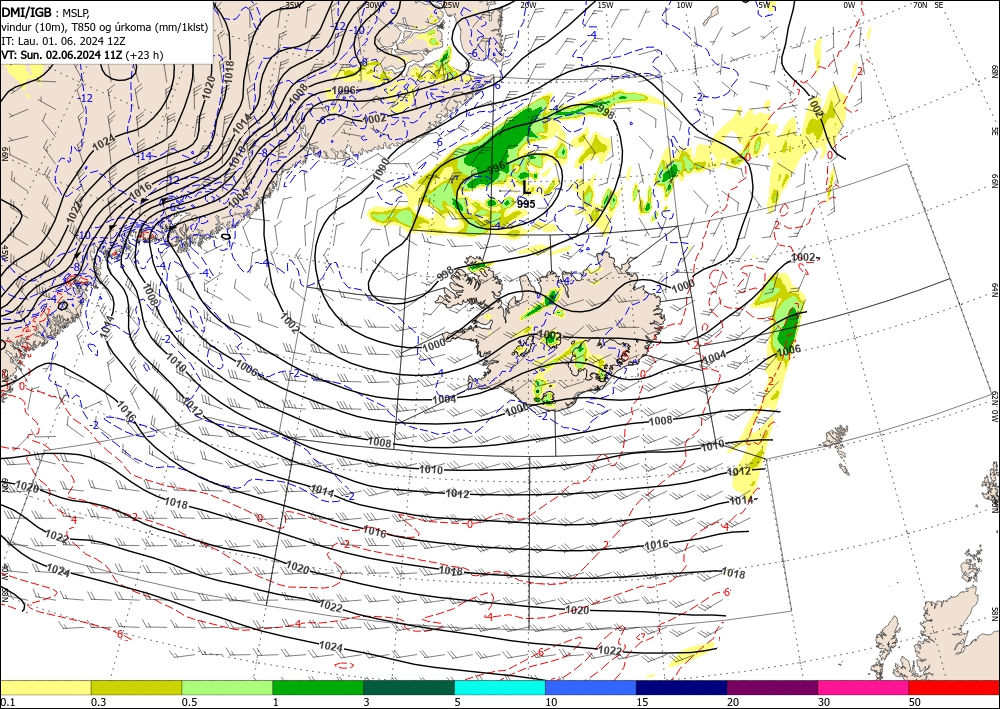Choose the navy 15–20 legend swatch

(x=681, y=687)
